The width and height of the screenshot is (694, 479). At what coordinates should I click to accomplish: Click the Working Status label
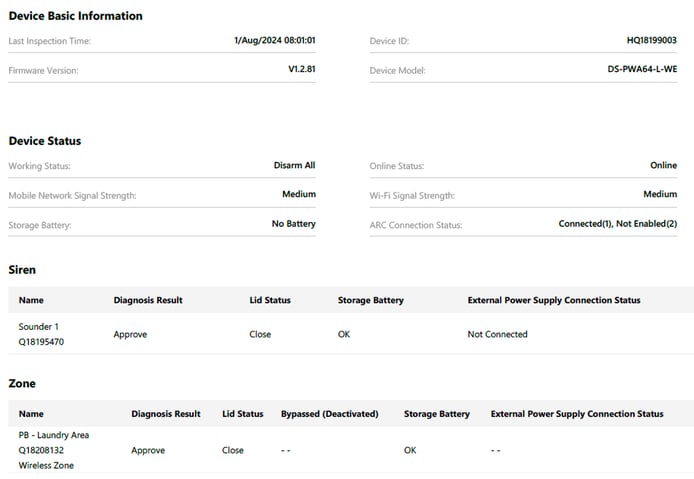39,166
